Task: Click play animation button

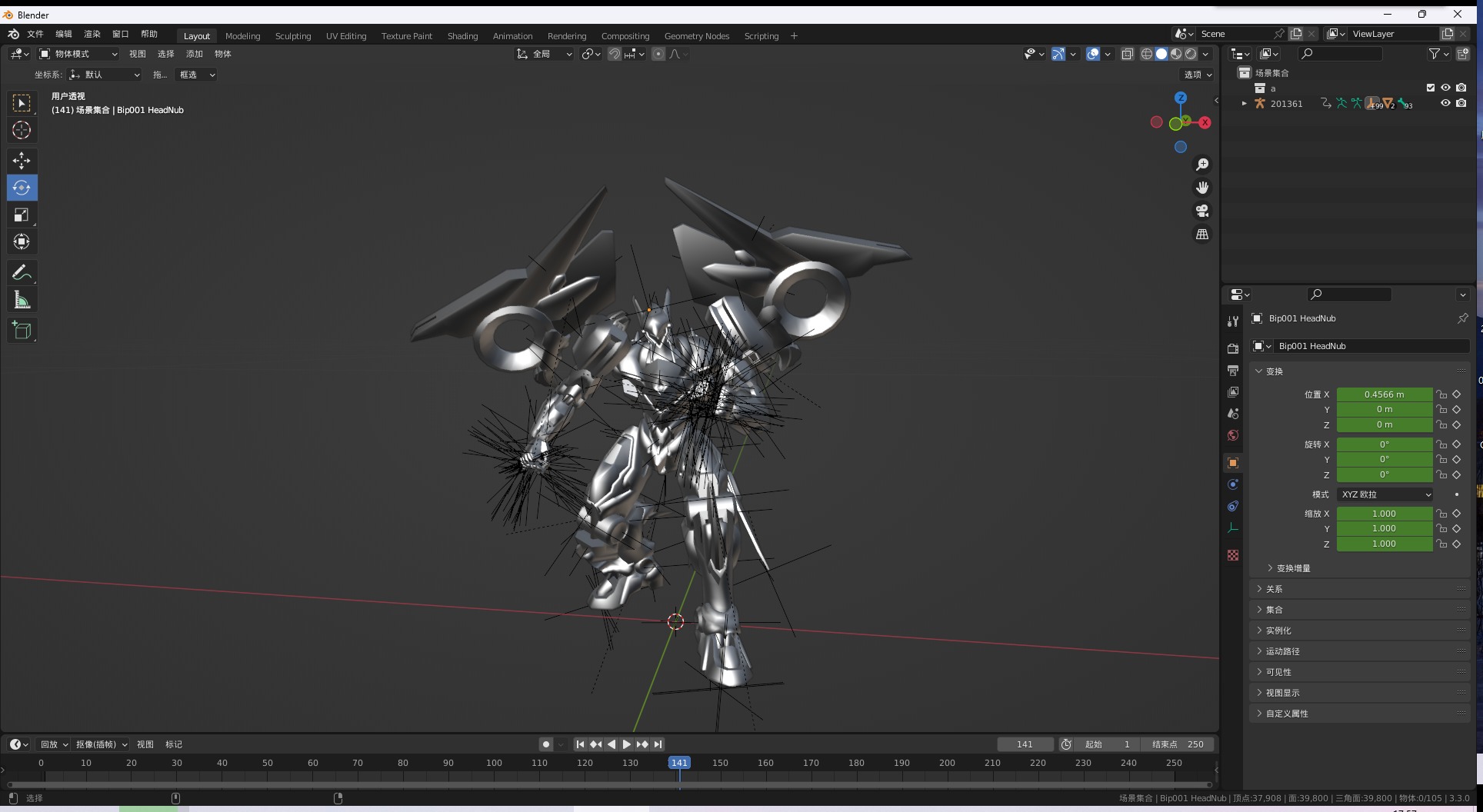Action: 626,744
